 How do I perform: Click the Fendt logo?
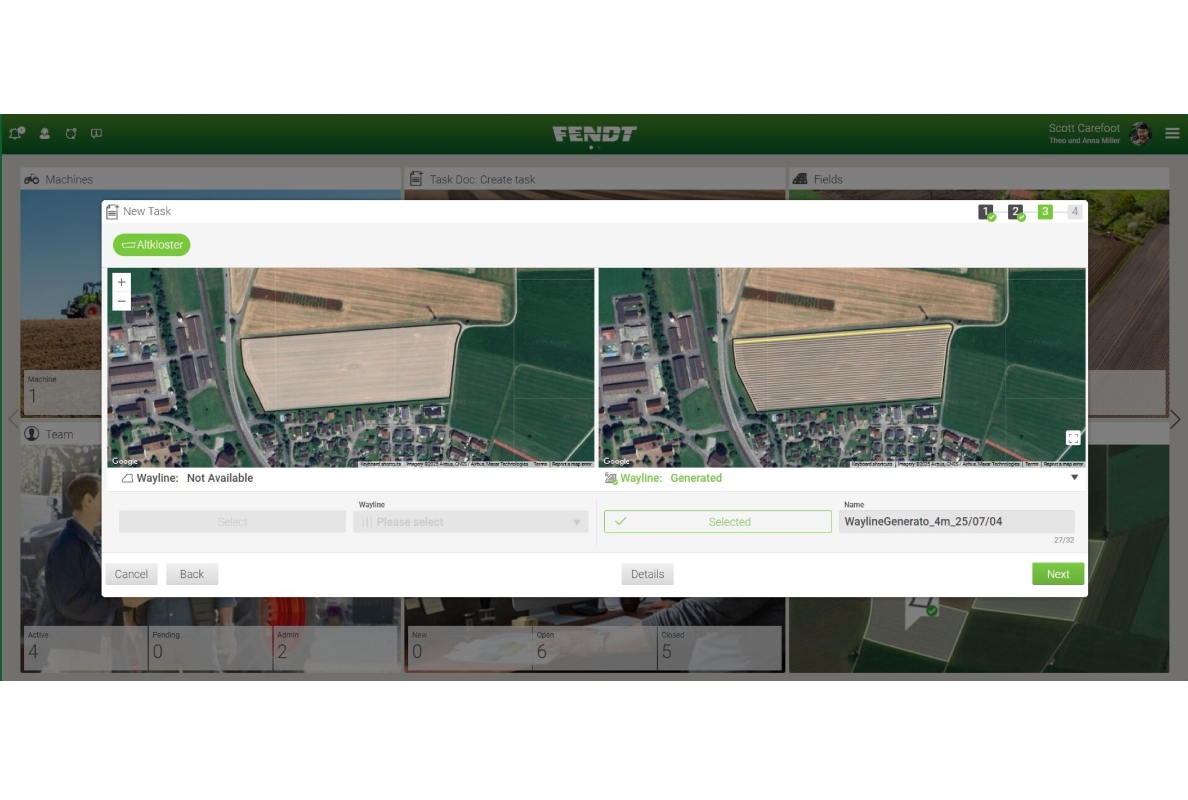[x=594, y=134]
